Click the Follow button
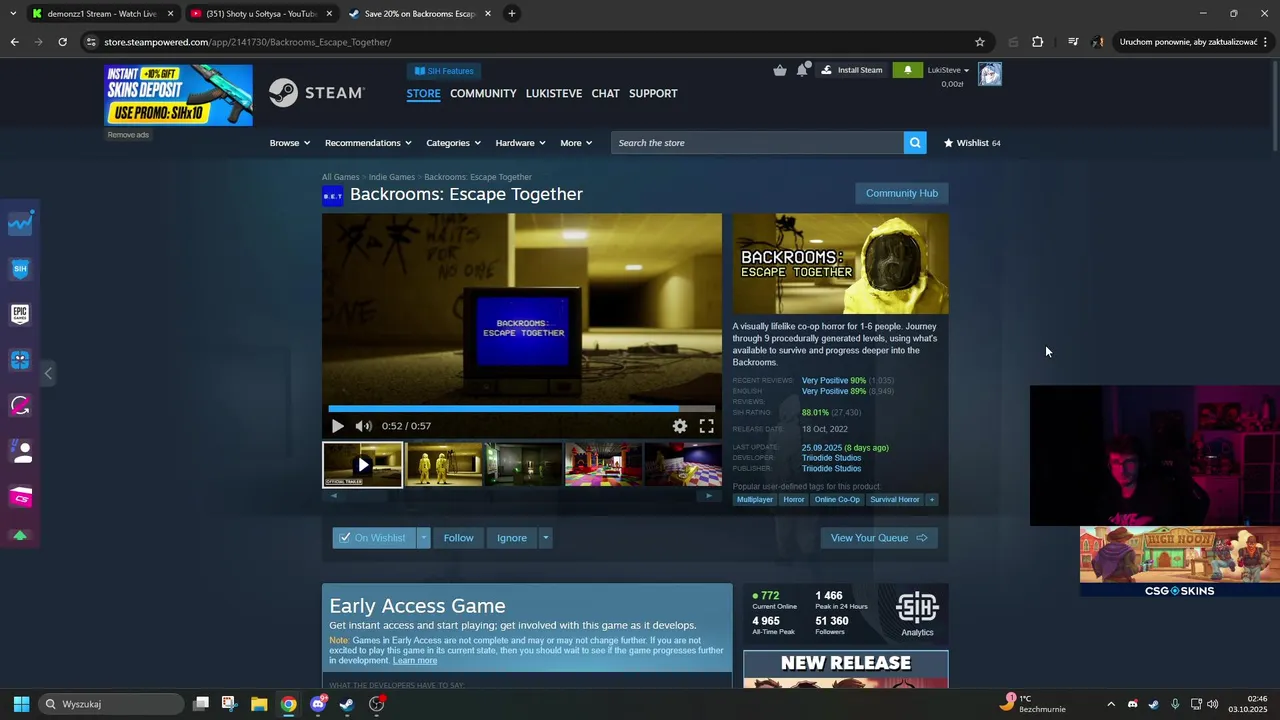Image resolution: width=1280 pixels, height=720 pixels. (x=458, y=538)
